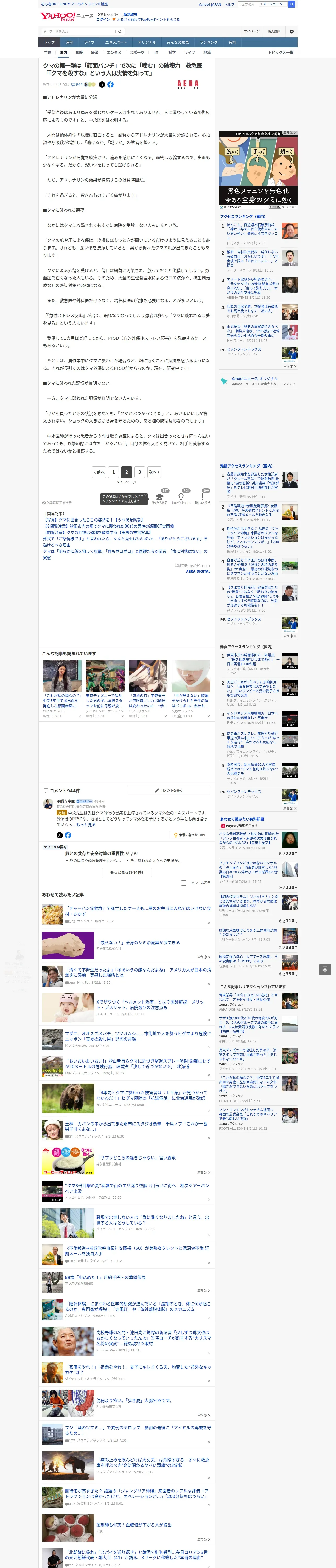
Task: Click Yahoo!ニュース オリジナル sidebar link
Action: 254,379
